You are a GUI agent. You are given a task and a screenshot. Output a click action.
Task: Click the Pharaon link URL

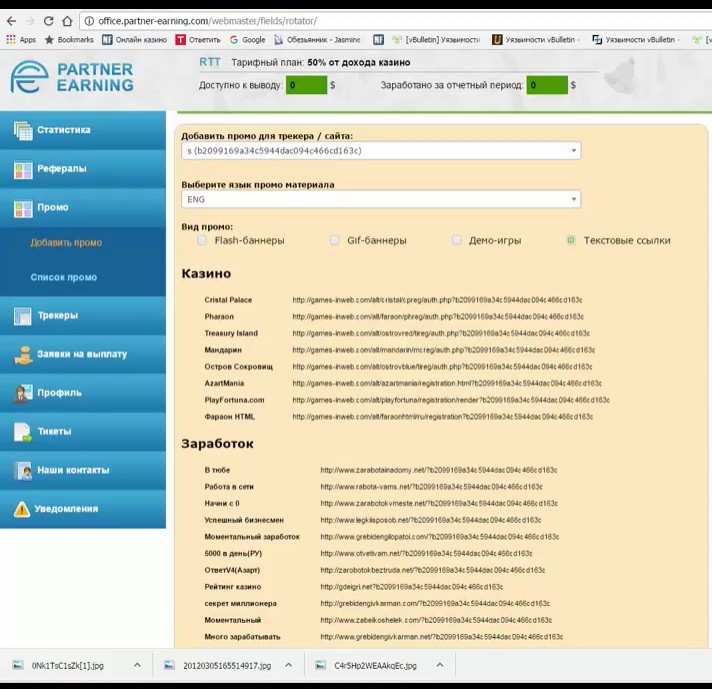pyautogui.click(x=438, y=317)
